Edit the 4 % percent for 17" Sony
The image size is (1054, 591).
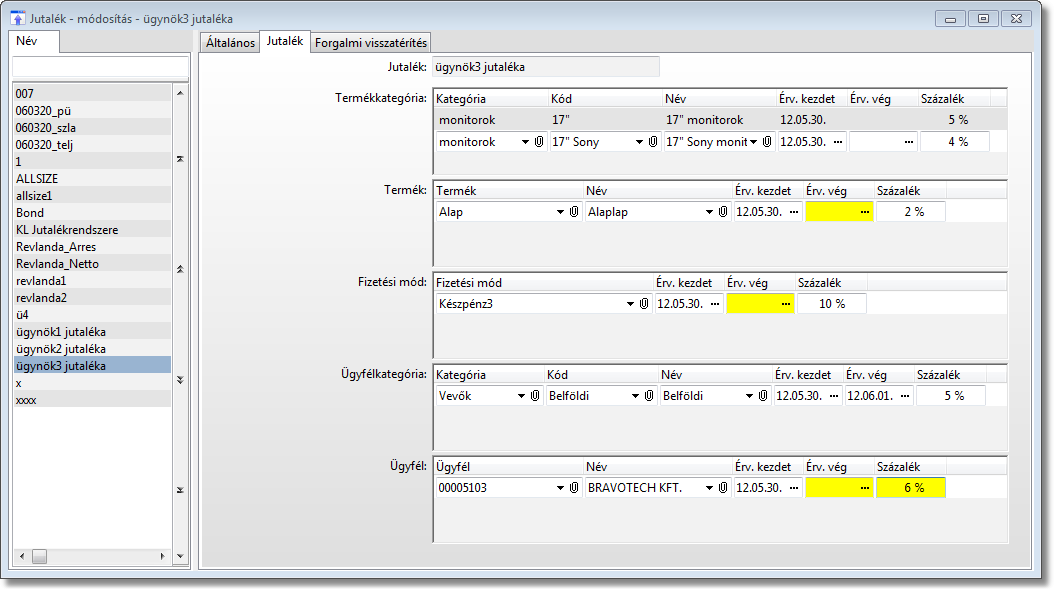pos(955,142)
